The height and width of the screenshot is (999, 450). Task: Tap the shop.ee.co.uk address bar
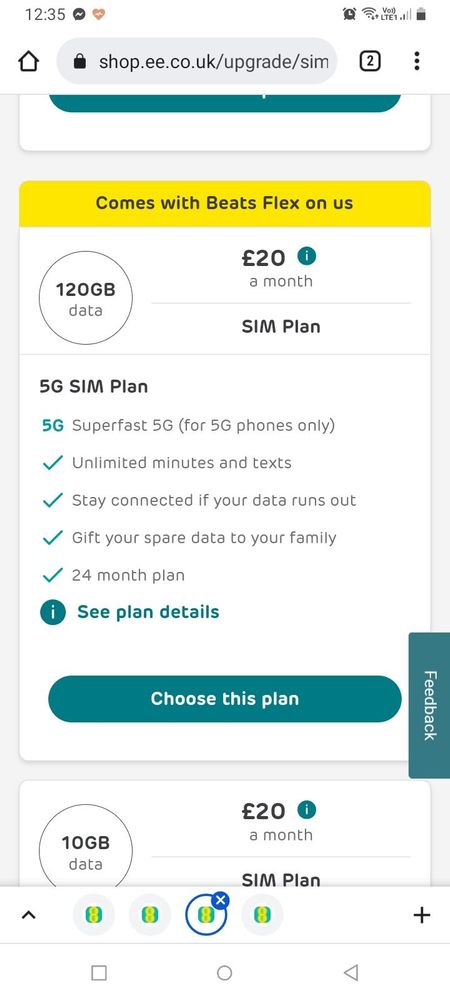tap(196, 61)
